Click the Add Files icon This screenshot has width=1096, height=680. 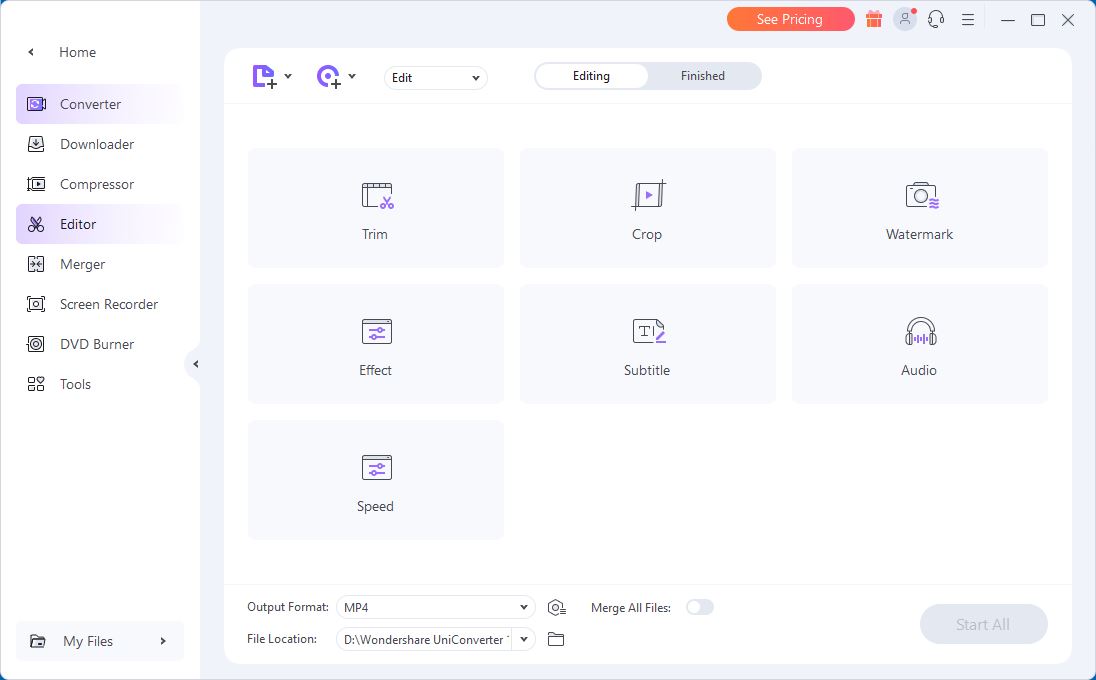coord(264,76)
